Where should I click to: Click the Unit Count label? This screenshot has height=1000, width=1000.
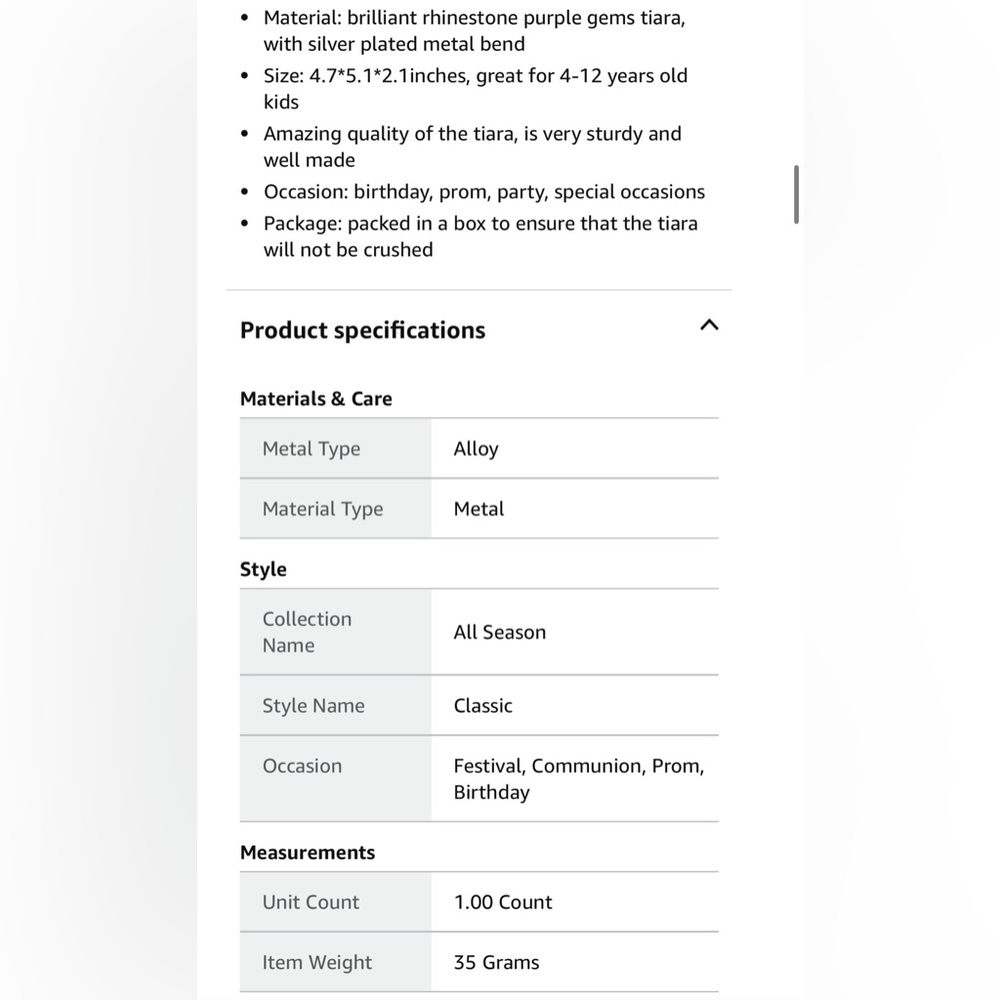coord(311,902)
